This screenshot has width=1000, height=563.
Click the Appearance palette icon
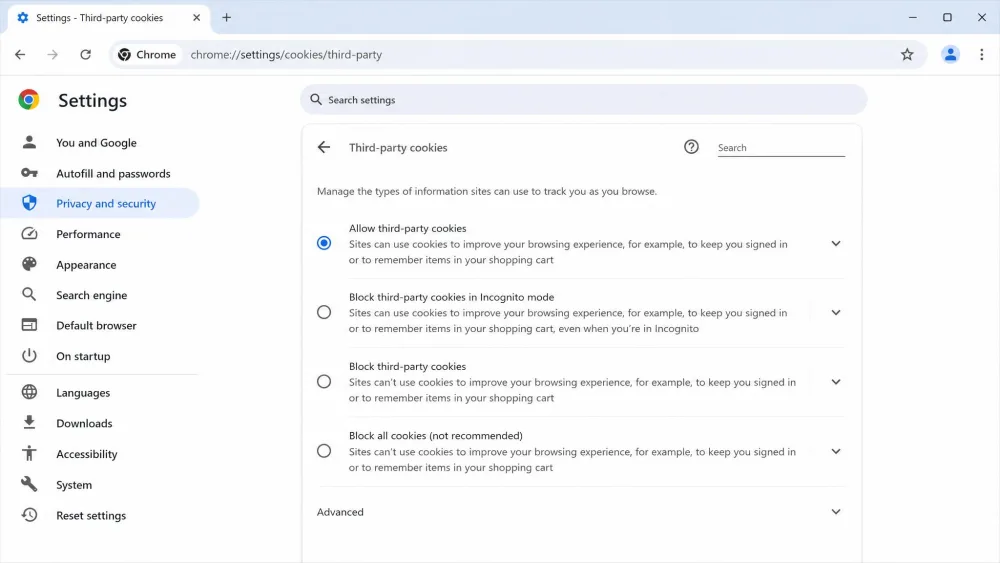tap(29, 264)
